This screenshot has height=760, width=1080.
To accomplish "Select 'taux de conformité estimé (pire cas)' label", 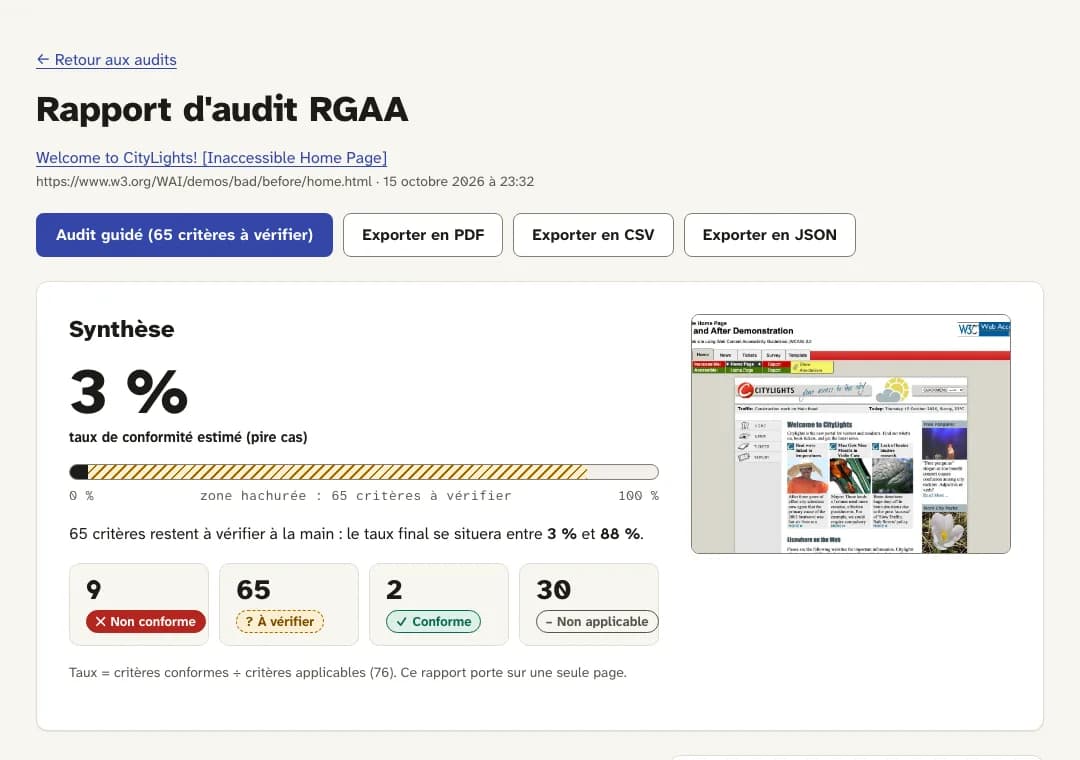I will (188, 437).
